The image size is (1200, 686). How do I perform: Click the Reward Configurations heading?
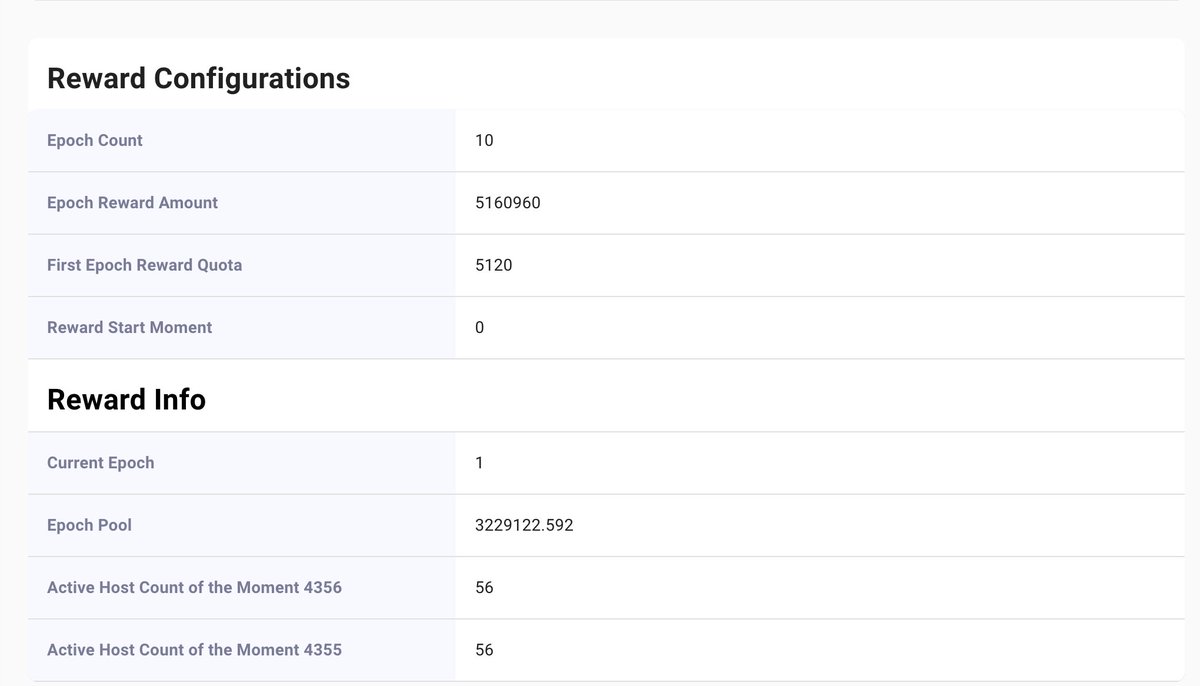click(x=196, y=78)
